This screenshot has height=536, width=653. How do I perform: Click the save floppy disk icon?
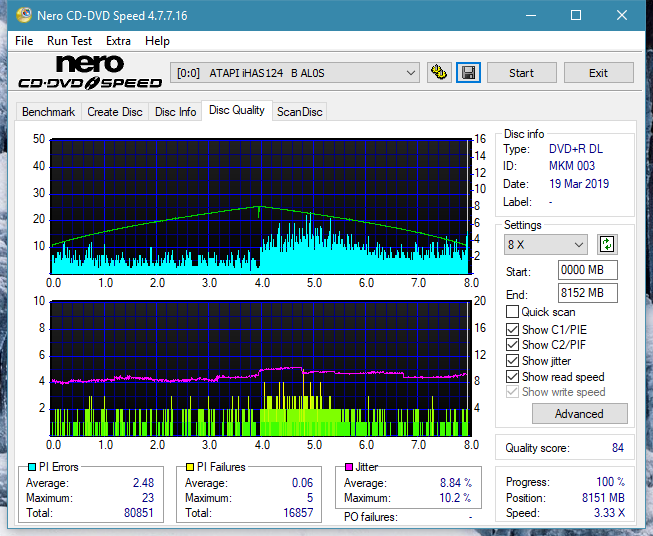pos(468,73)
